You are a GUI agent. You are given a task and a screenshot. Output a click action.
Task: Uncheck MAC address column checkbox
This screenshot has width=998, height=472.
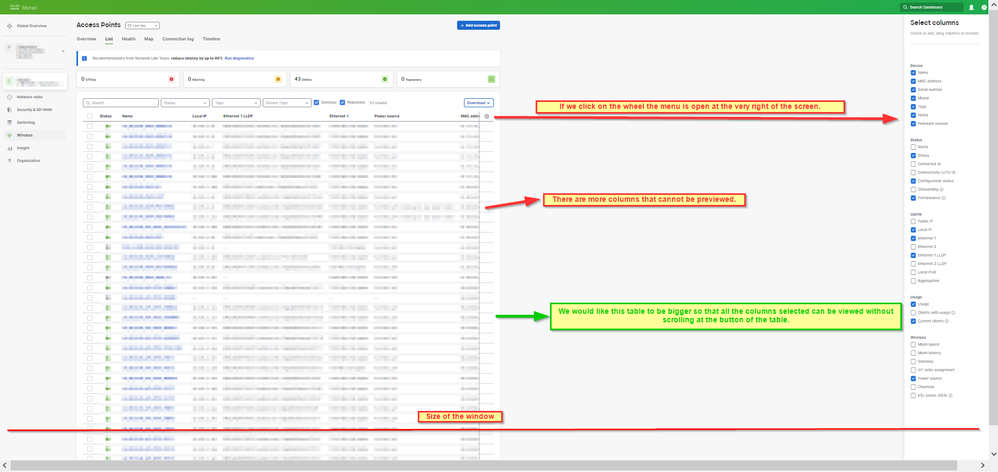[x=913, y=81]
